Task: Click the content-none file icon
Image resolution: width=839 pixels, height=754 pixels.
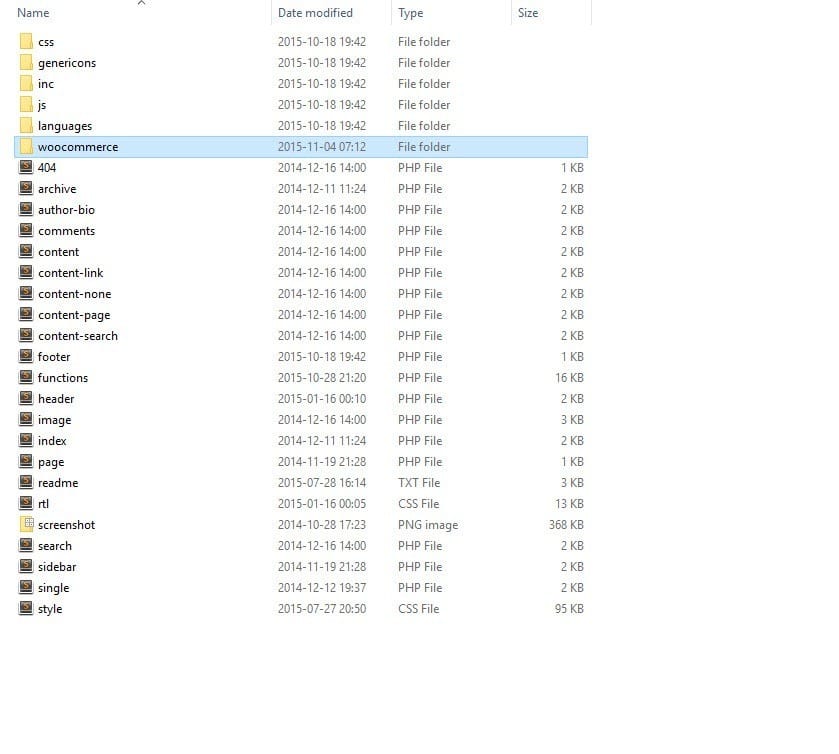Action: click(26, 293)
